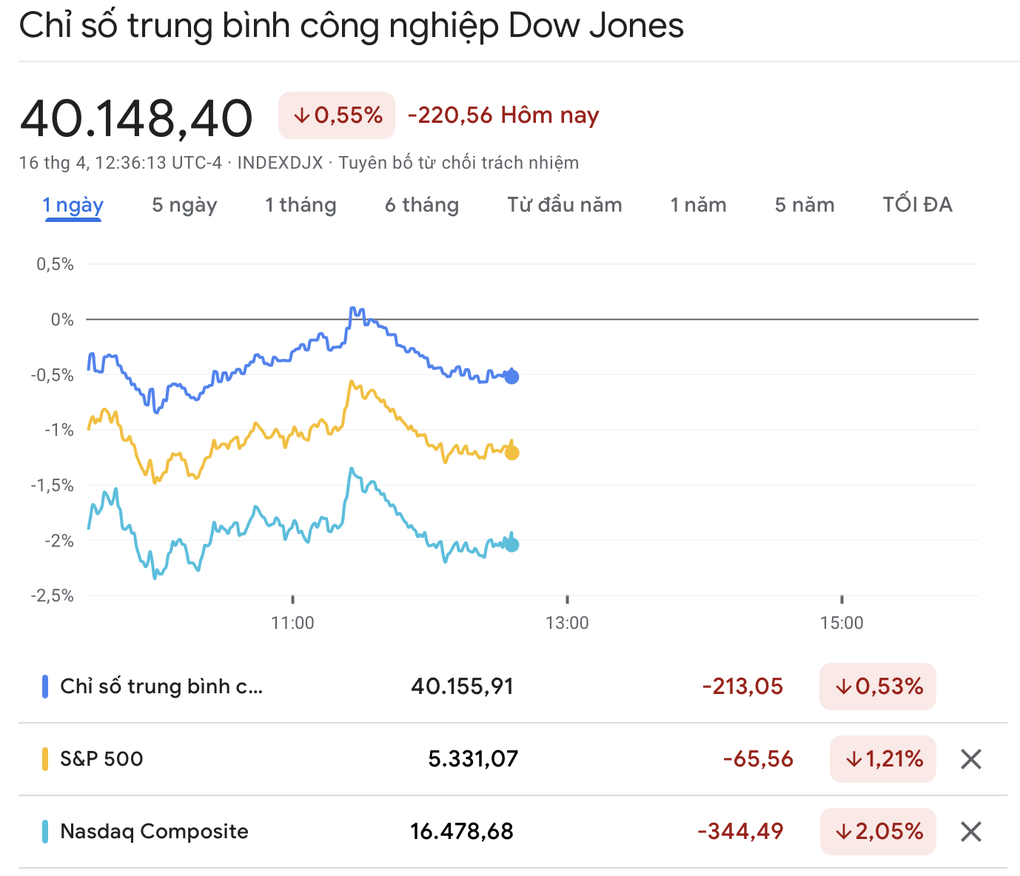Switch to the 5 ngày tab
Screen dimensions: 1020x876
(184, 205)
